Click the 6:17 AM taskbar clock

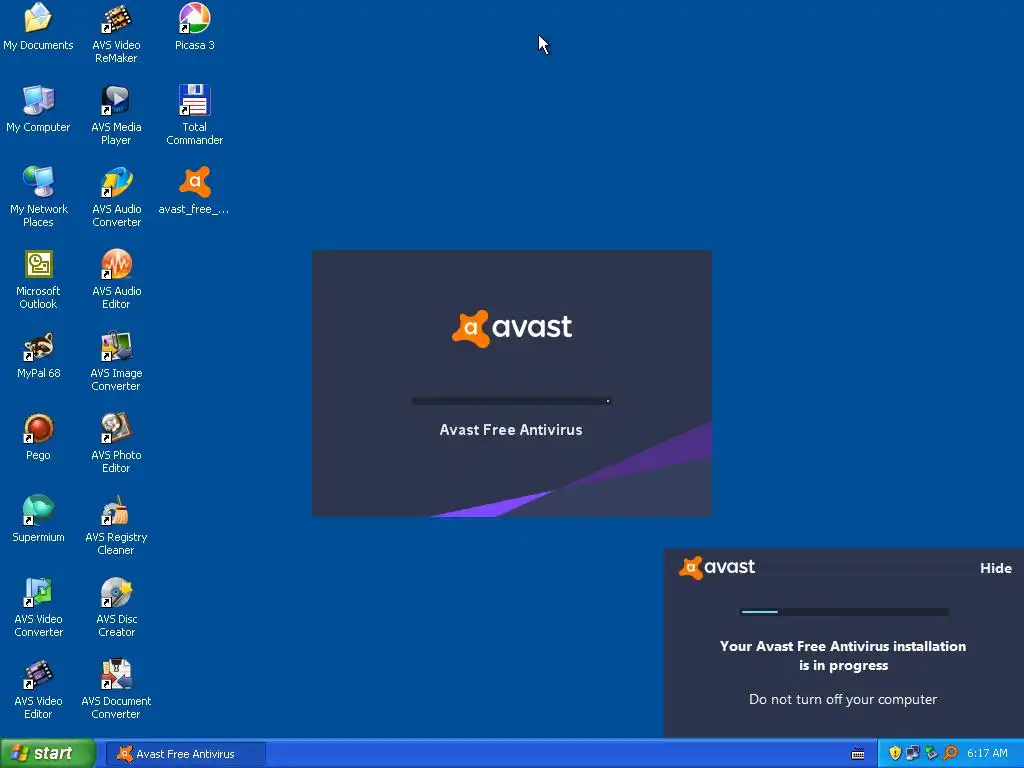[x=987, y=753]
